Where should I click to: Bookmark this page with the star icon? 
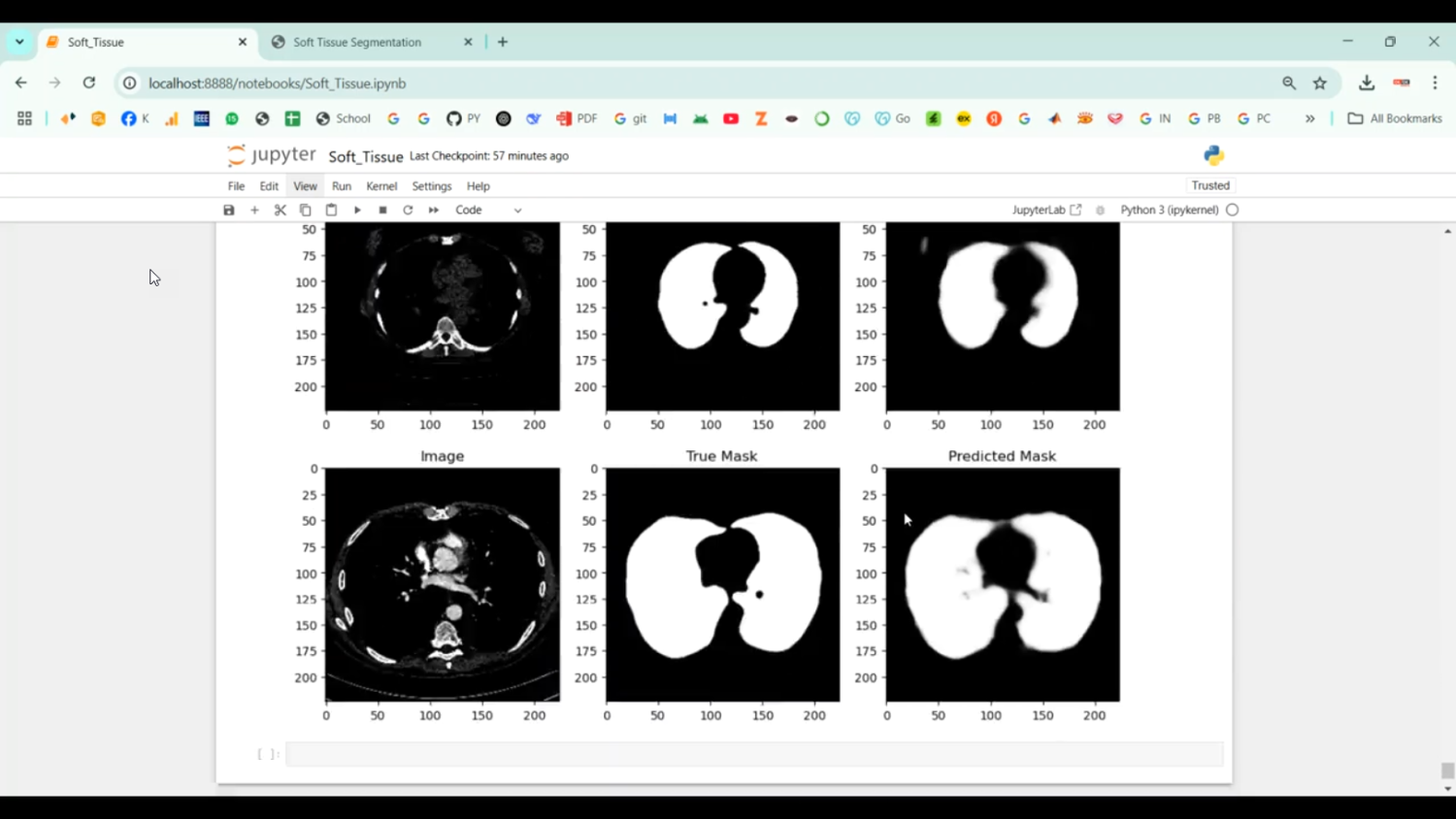tap(1320, 83)
